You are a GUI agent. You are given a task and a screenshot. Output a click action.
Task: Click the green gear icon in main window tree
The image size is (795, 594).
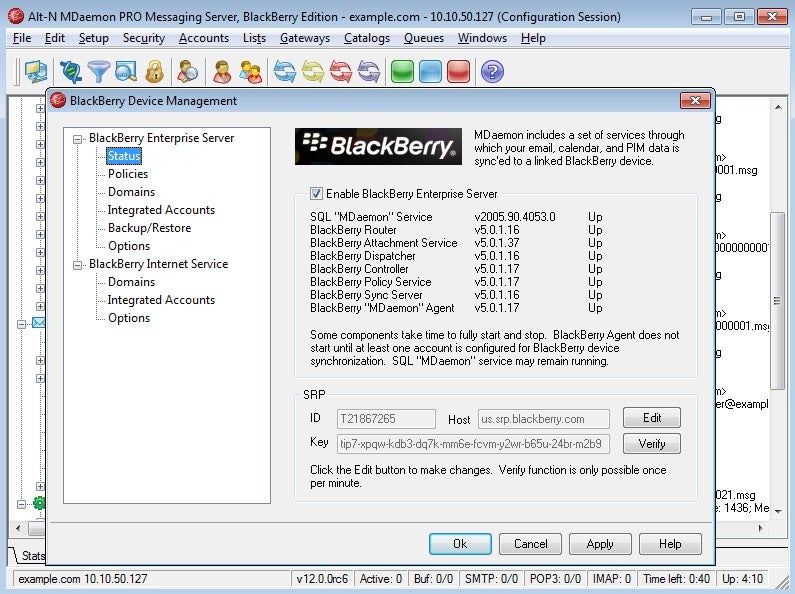pos(39,503)
